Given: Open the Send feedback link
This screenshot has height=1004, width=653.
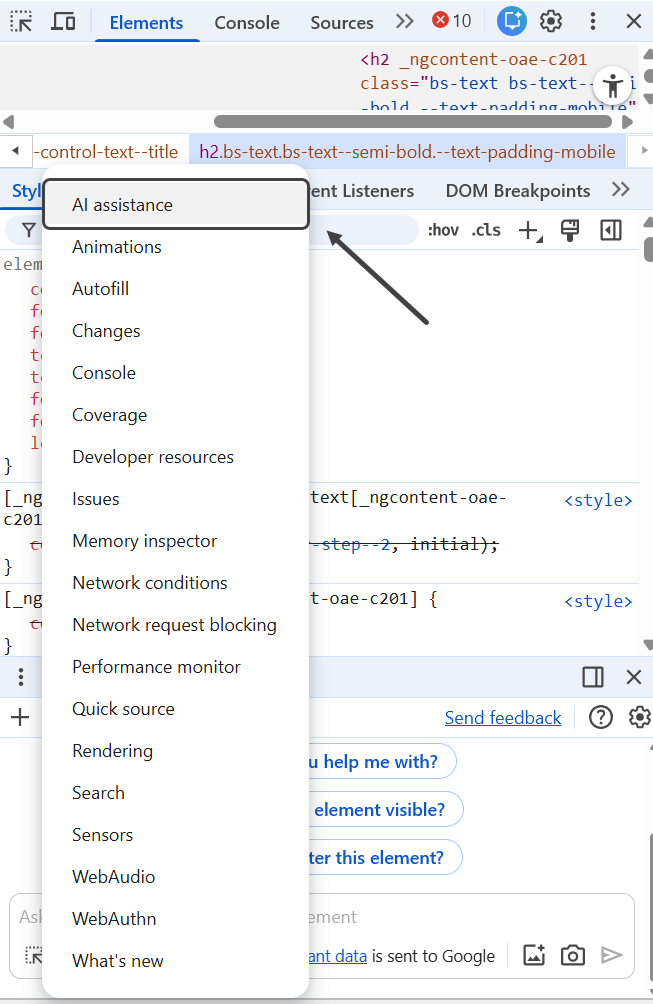Looking at the screenshot, I should [502, 718].
